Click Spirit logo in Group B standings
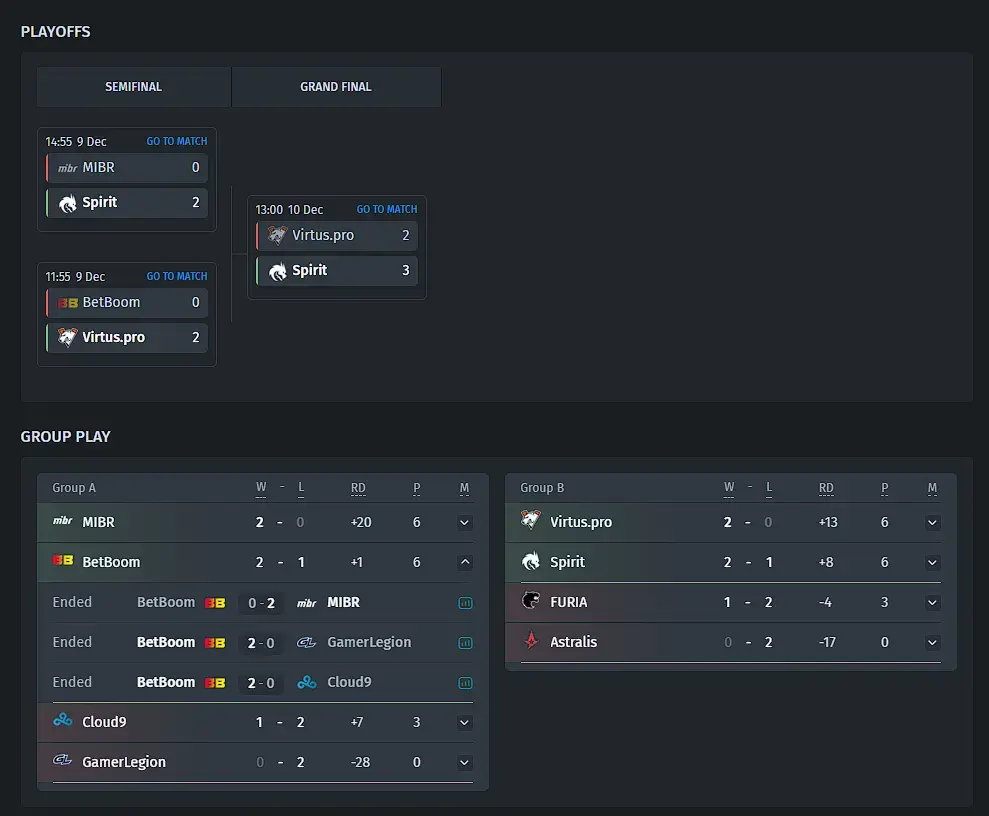This screenshot has height=816, width=989. tap(531, 561)
